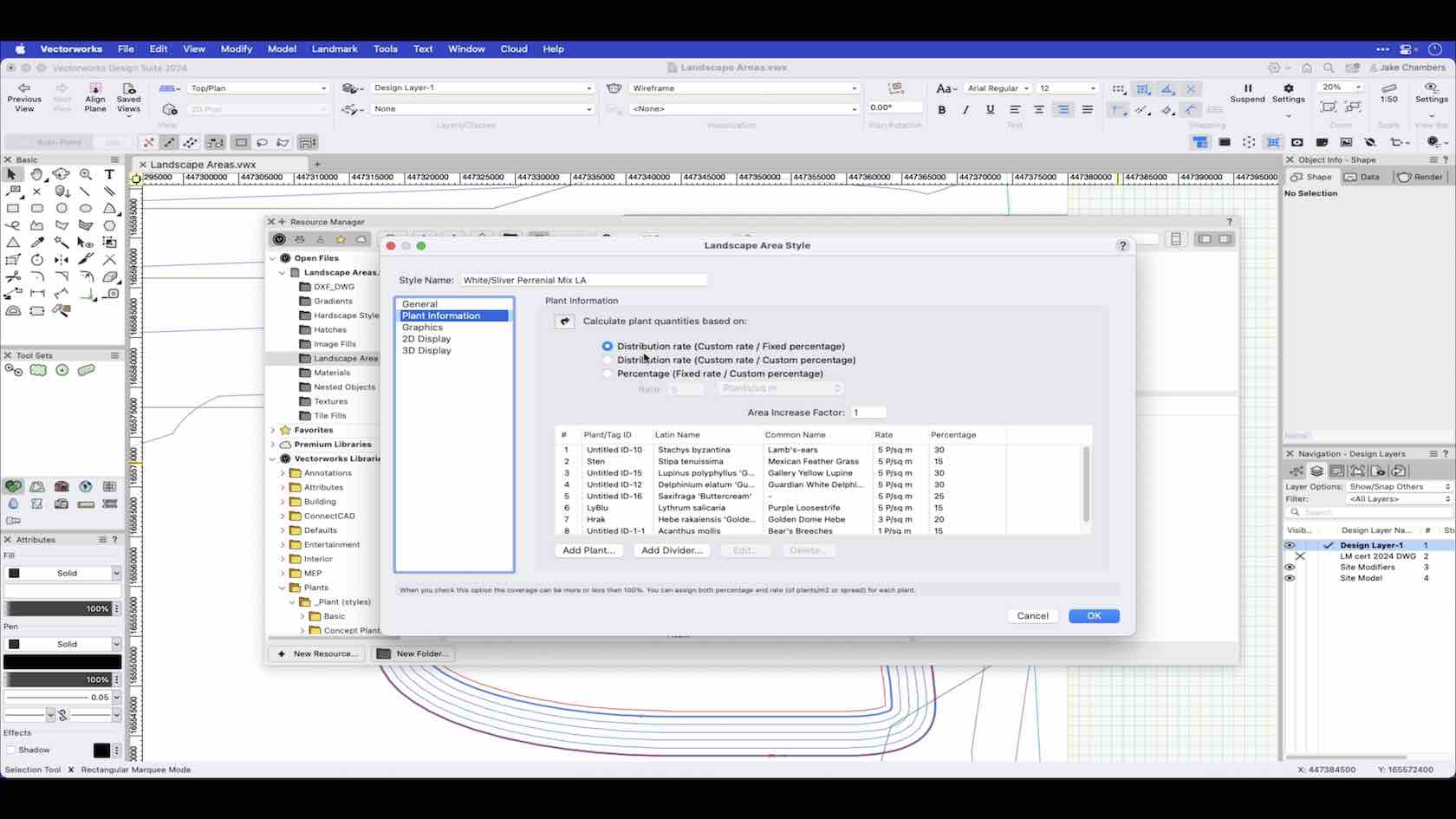Select the Mirror tool
Image resolution: width=1456 pixels, height=819 pixels.
pos(61,259)
